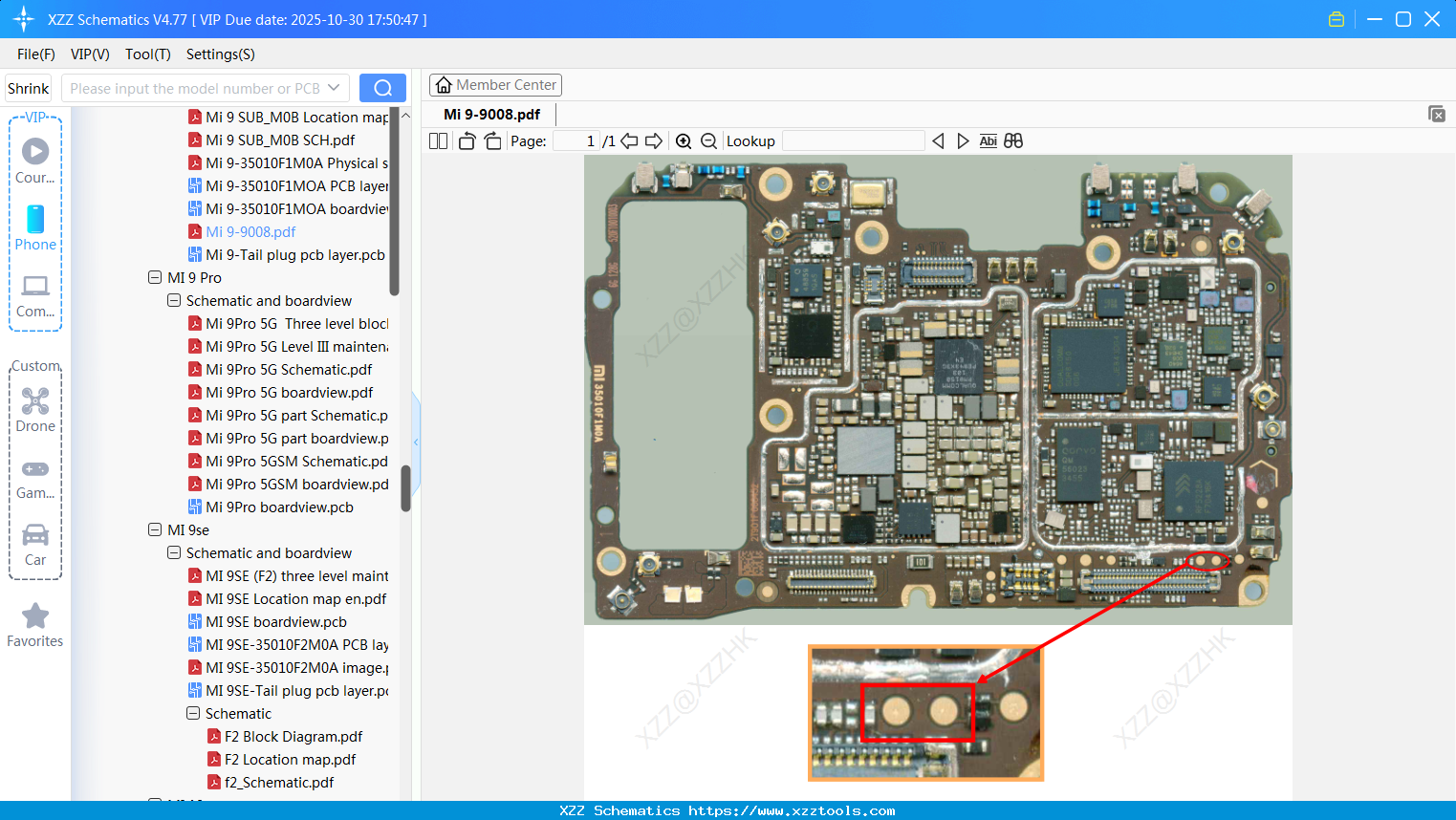1456x820 pixels.
Task: Open the VIP(V) menu
Action: pyautogui.click(x=90, y=54)
